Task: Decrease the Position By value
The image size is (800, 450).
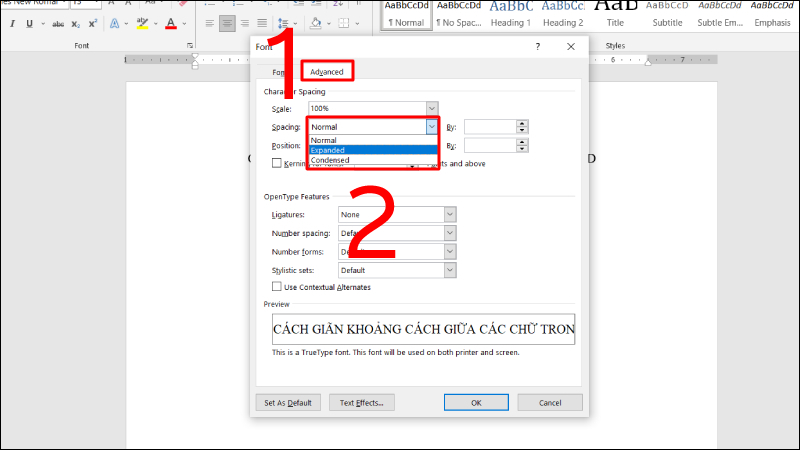Action: point(521,149)
